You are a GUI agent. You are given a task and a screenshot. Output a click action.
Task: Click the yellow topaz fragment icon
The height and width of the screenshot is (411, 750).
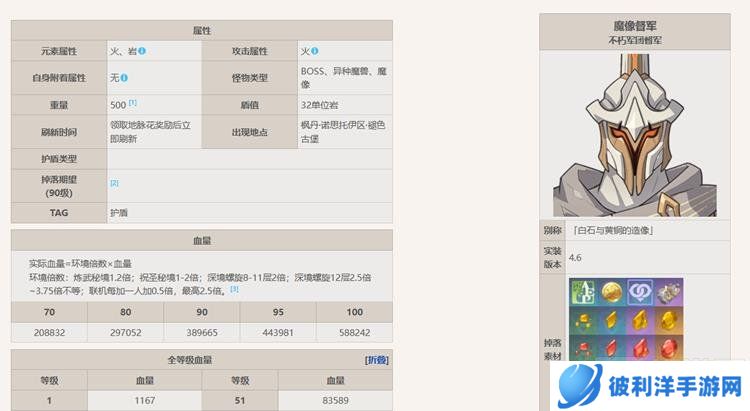tap(611, 321)
